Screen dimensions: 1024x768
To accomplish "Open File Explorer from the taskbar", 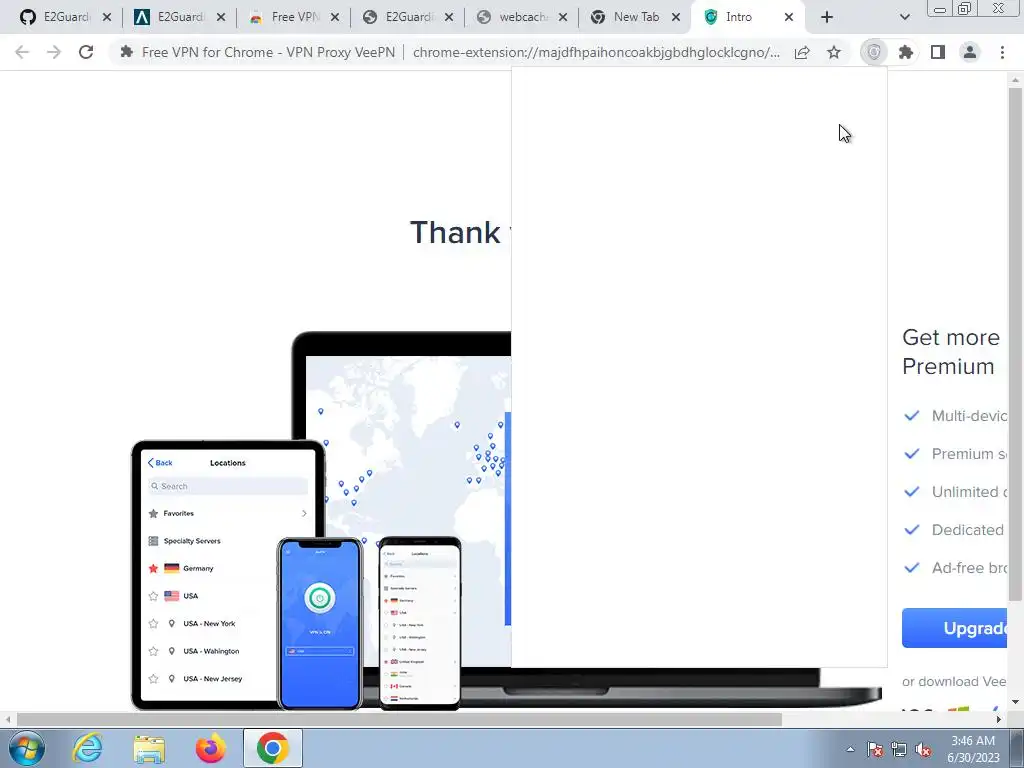I will coord(149,748).
